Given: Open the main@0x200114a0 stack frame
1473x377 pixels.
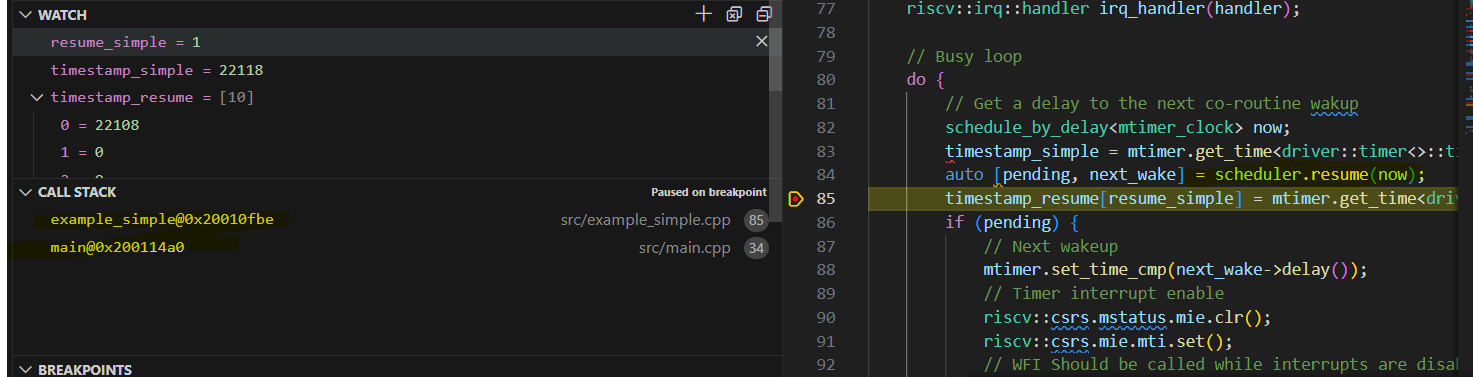Looking at the screenshot, I should coord(118,247).
